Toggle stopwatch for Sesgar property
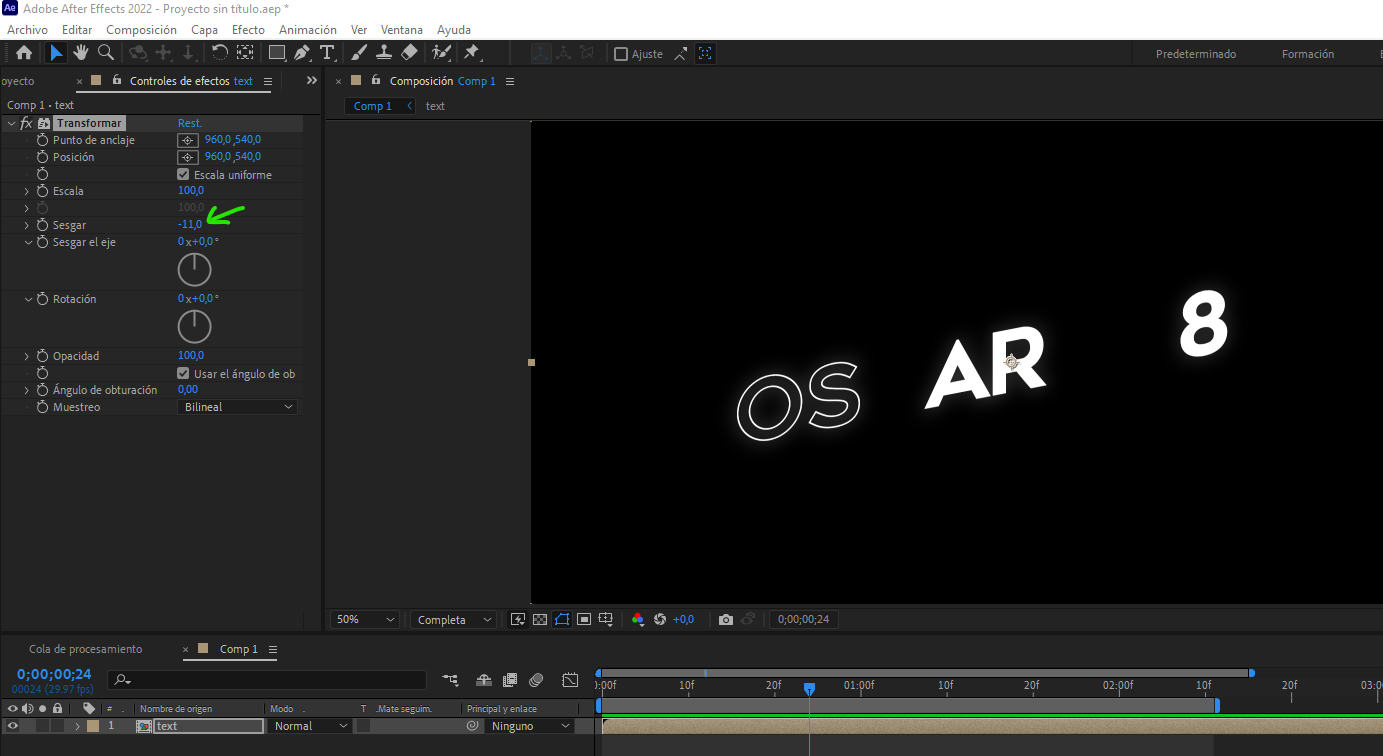Image resolution: width=1383 pixels, height=756 pixels. click(x=42, y=225)
